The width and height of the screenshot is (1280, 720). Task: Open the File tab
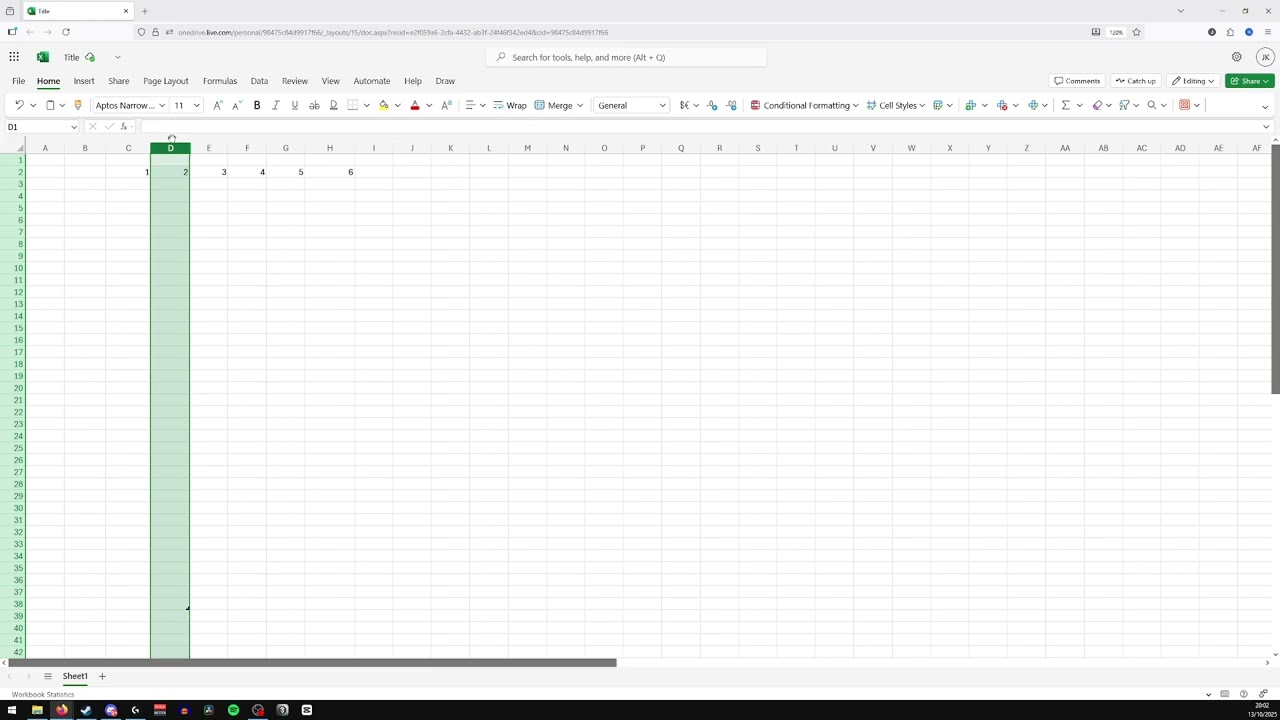coord(18,81)
